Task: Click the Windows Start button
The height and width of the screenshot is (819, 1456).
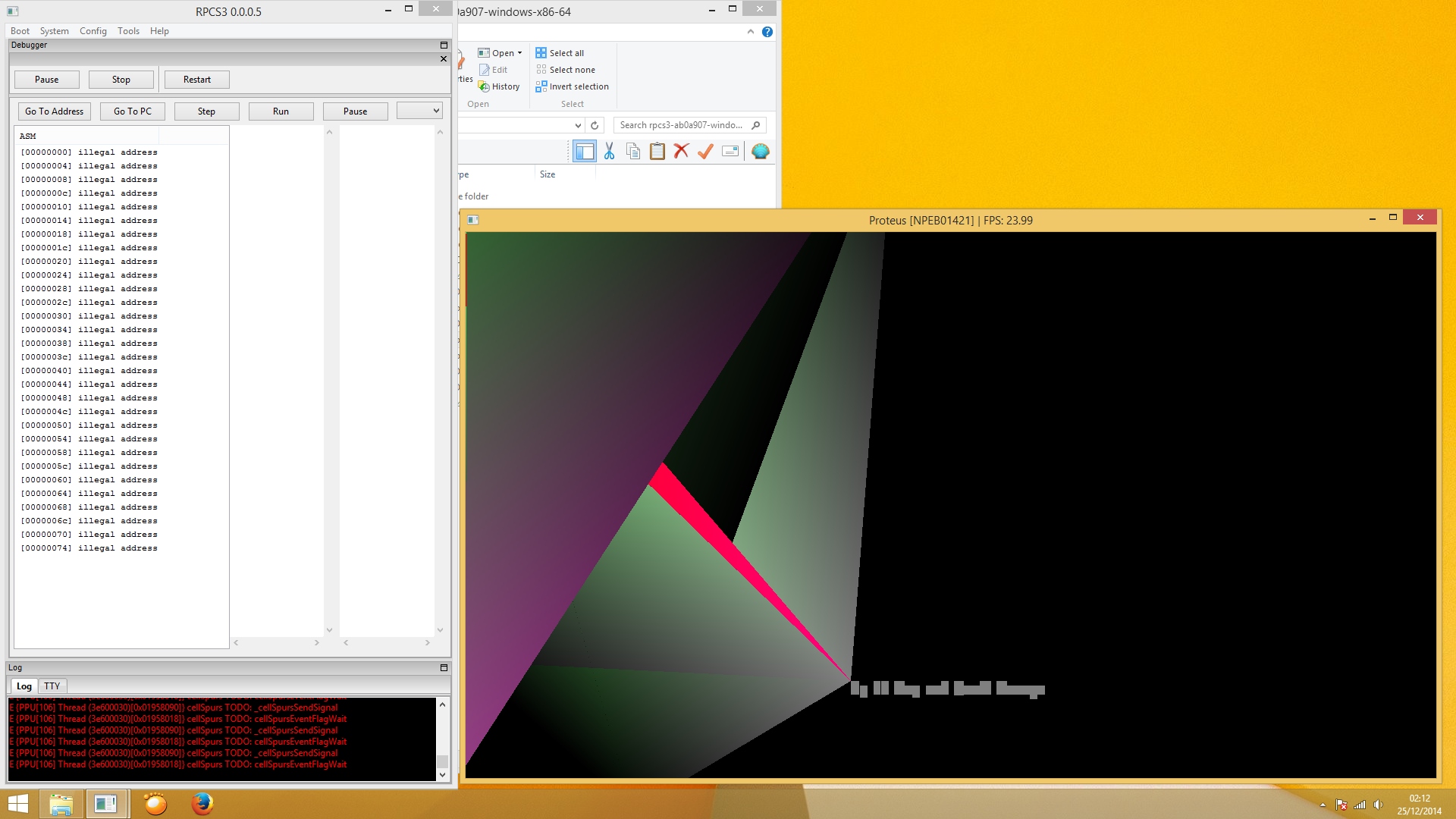Action: click(18, 804)
